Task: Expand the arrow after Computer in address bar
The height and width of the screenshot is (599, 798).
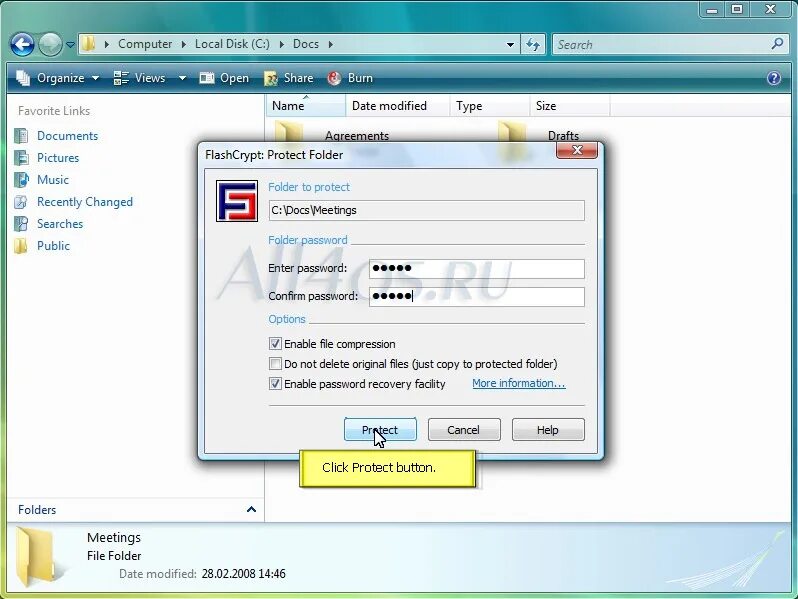Action: 184,44
